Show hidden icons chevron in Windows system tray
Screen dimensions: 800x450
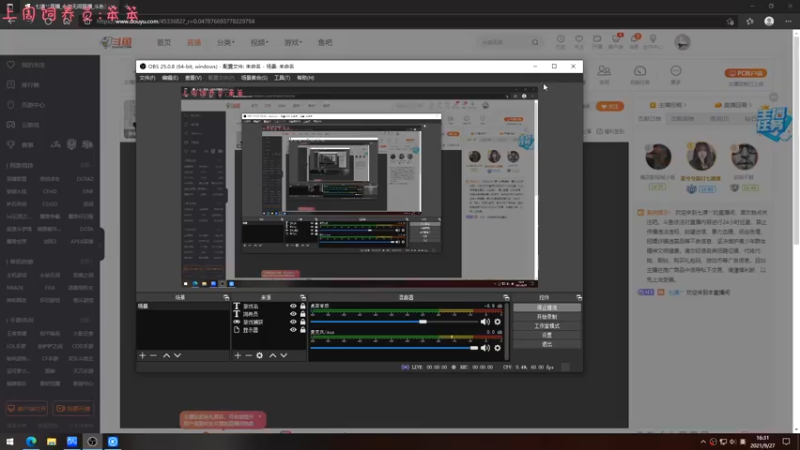pyautogui.click(x=703, y=441)
